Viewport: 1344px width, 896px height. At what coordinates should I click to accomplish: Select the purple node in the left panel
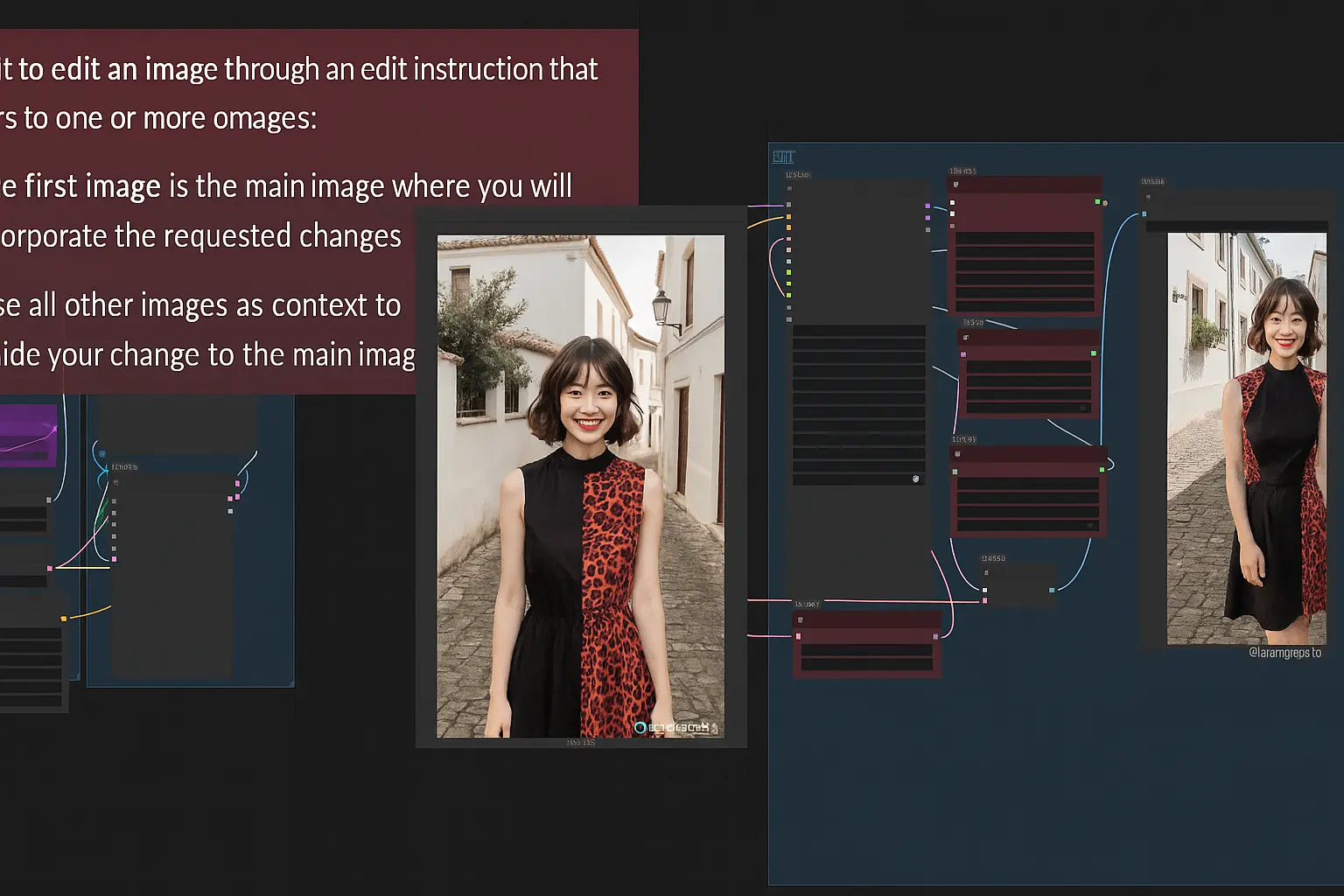pyautogui.click(x=28, y=435)
